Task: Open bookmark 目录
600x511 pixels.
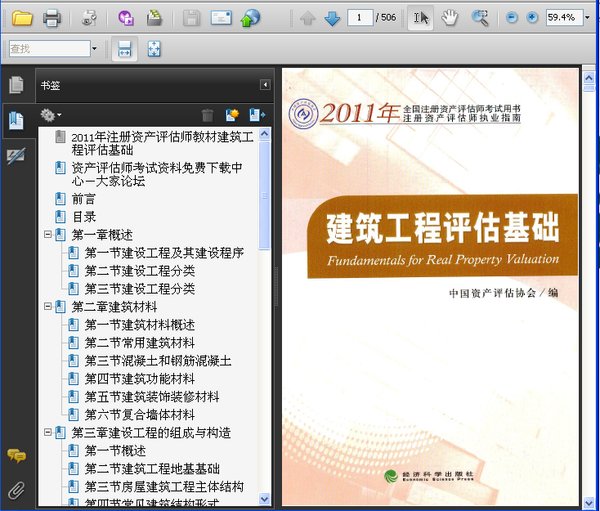Action: (84, 217)
